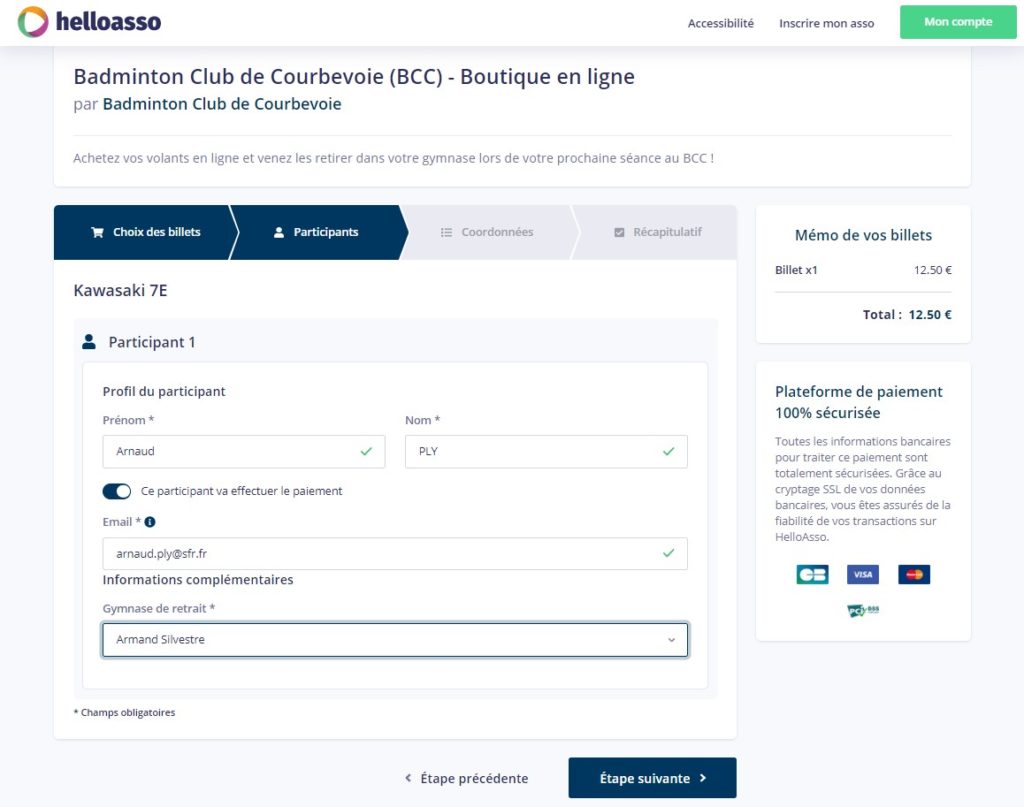Click the 'Billet x1' memo line
This screenshot has width=1024, height=807.
[x=863, y=270]
